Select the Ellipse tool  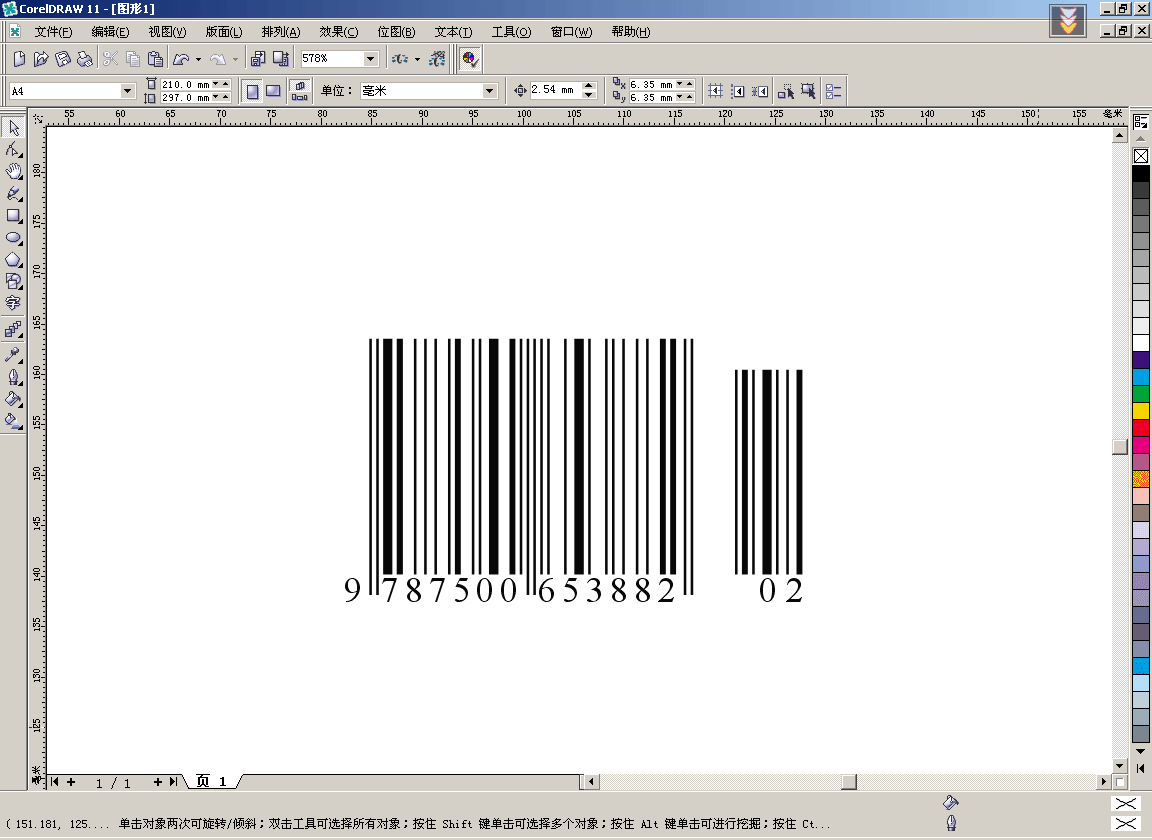13,238
